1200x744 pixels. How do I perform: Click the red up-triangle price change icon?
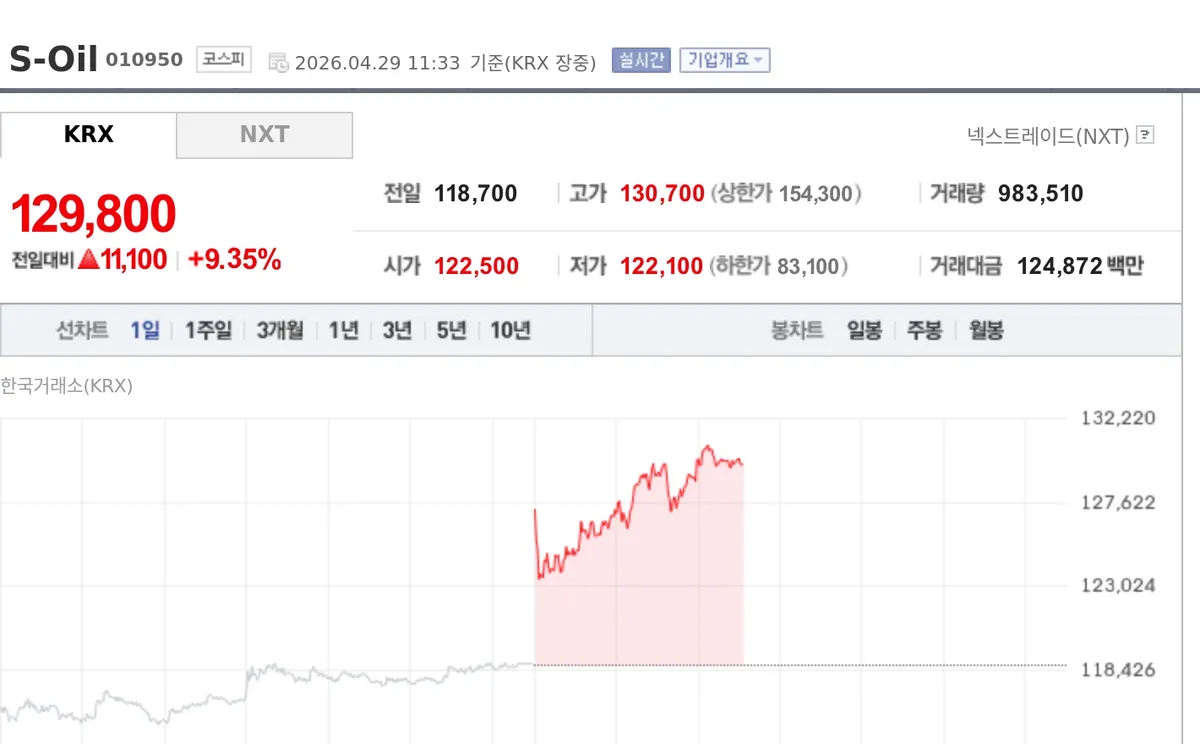point(88,260)
